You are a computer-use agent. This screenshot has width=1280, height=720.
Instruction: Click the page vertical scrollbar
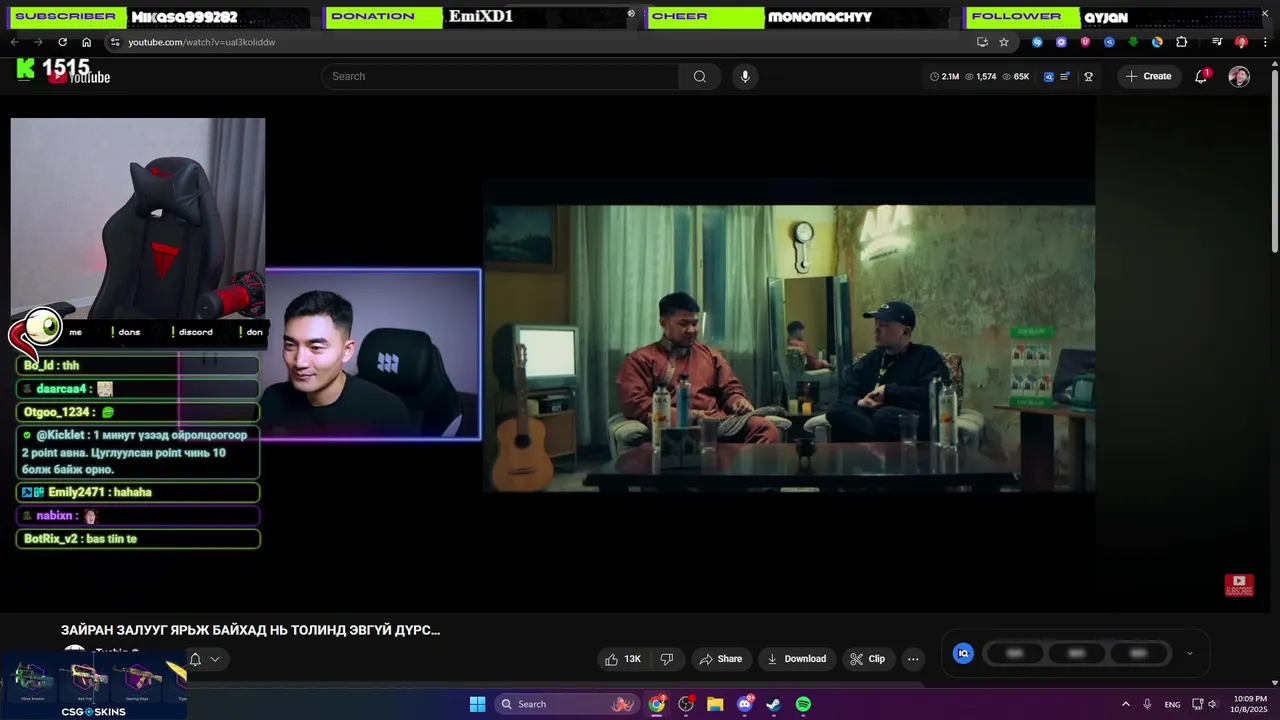coord(1274,160)
